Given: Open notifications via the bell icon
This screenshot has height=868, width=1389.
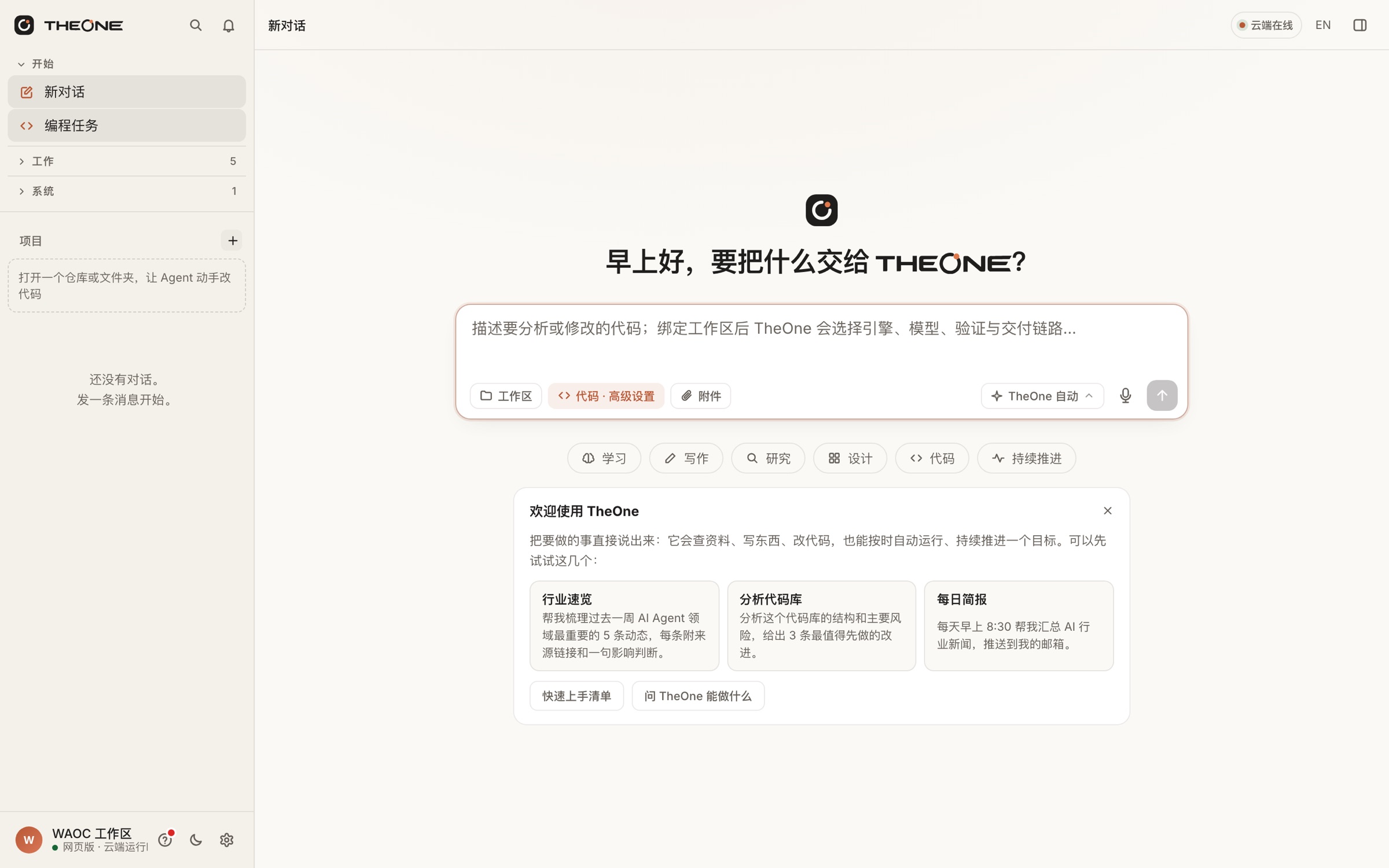Looking at the screenshot, I should [229, 25].
